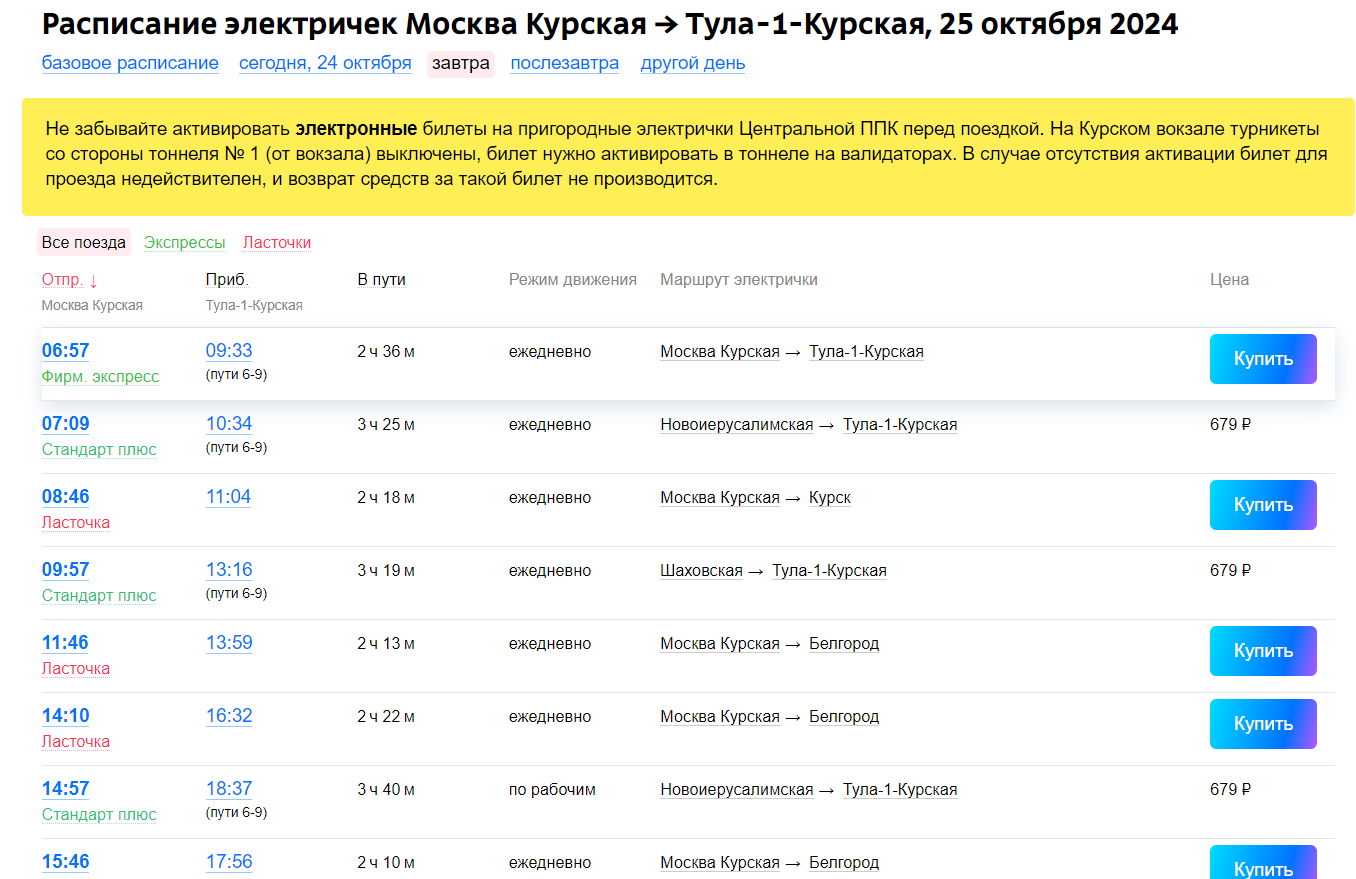Image resolution: width=1356 pixels, height=879 pixels.
Task: Open Белгород destination in 15:46 row
Action: pos(844,863)
